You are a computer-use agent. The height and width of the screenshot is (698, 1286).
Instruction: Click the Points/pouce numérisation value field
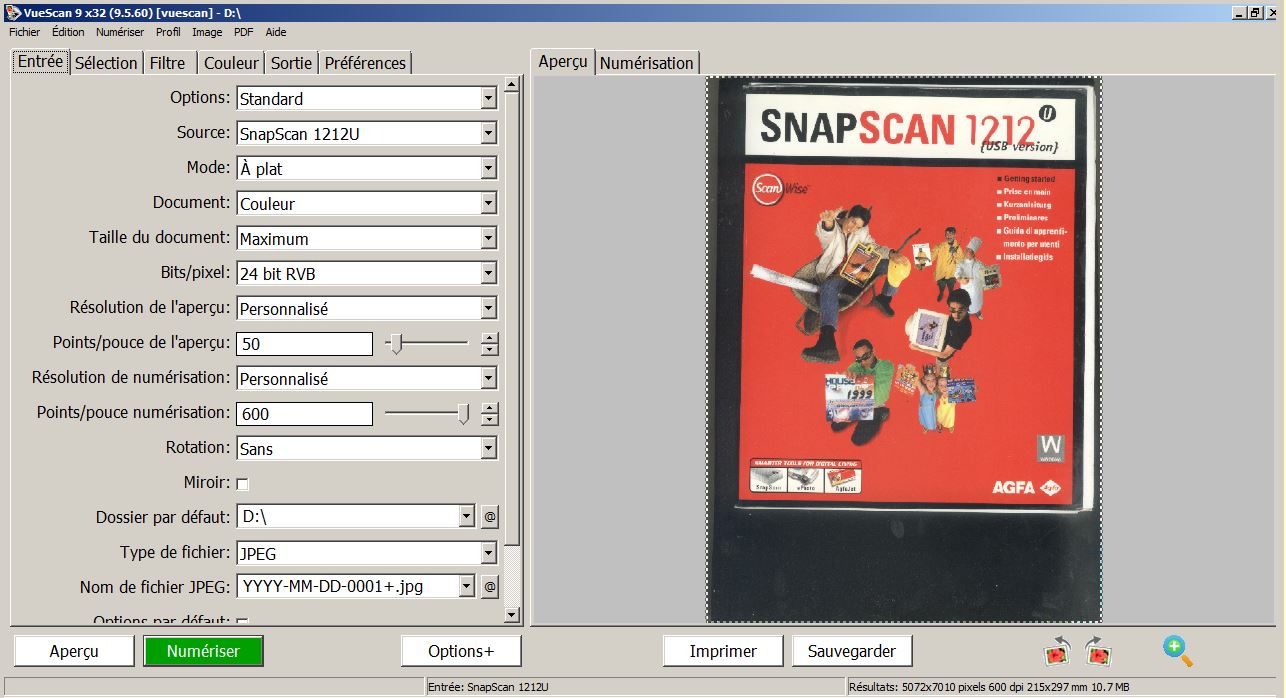(x=304, y=414)
